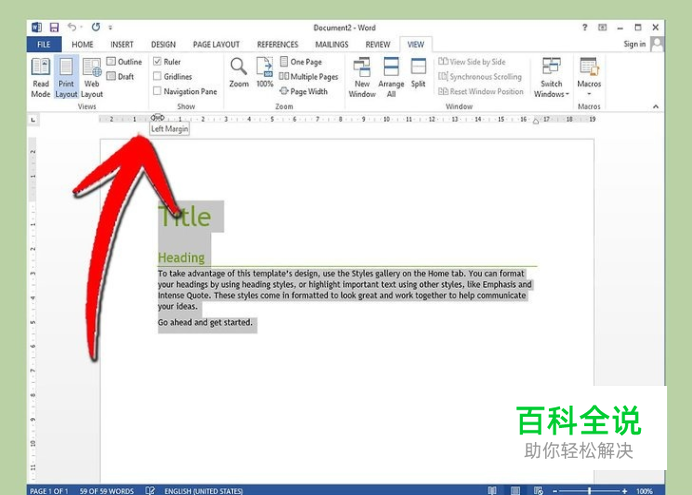Image resolution: width=692 pixels, height=495 pixels.
Task: Open Ribbon Display Options
Action: pyautogui.click(x=602, y=27)
